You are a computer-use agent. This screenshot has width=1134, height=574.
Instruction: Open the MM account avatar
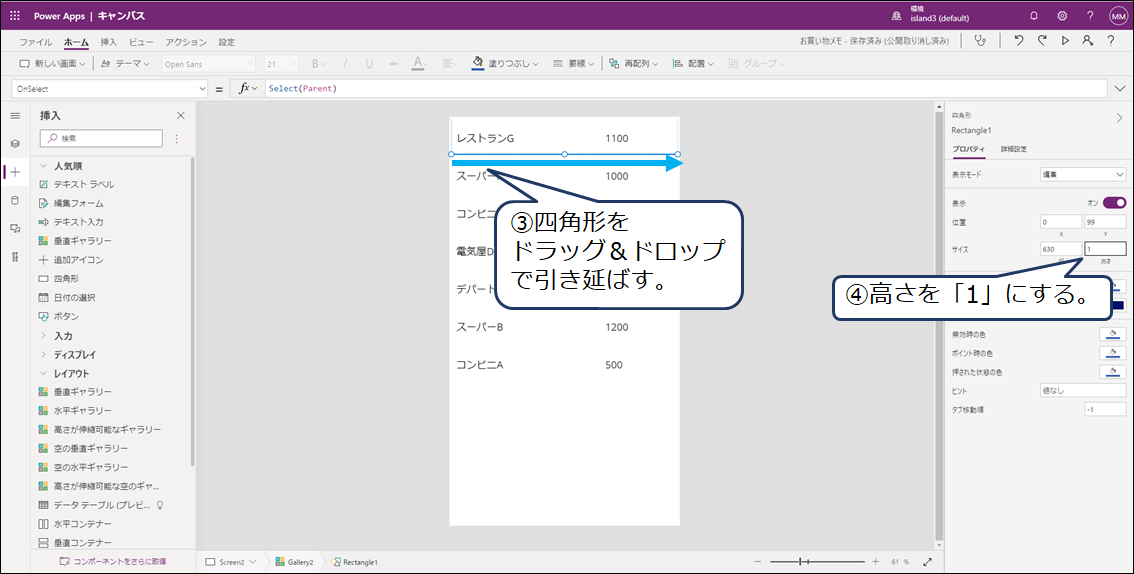click(x=1118, y=15)
